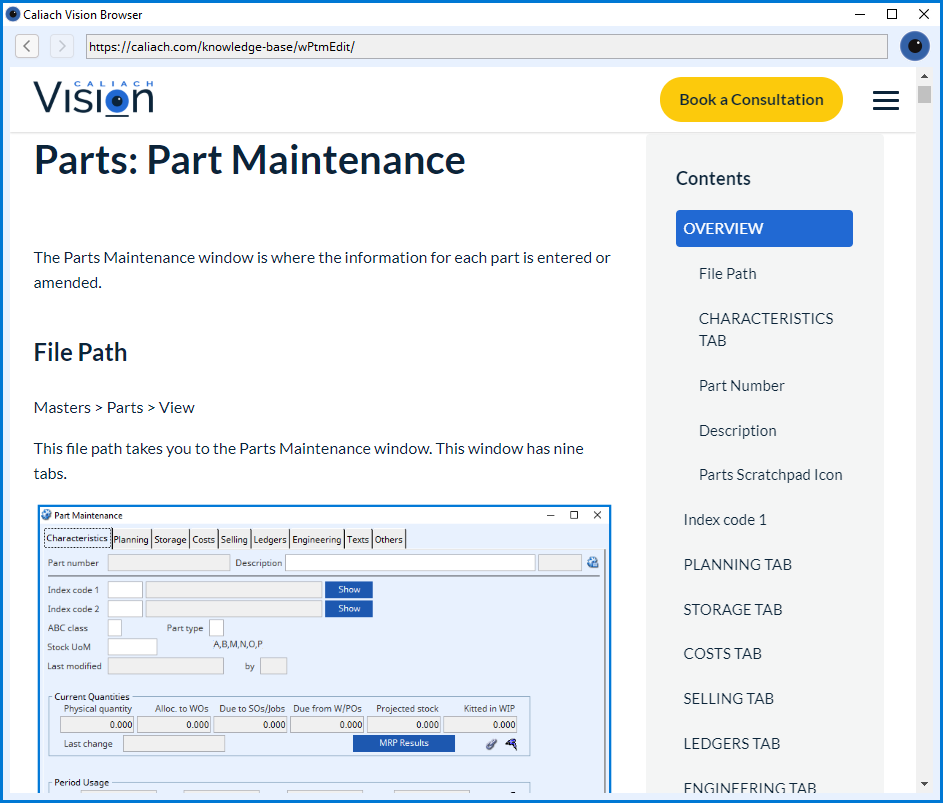
Task: Open the Costs tab
Action: tap(203, 540)
